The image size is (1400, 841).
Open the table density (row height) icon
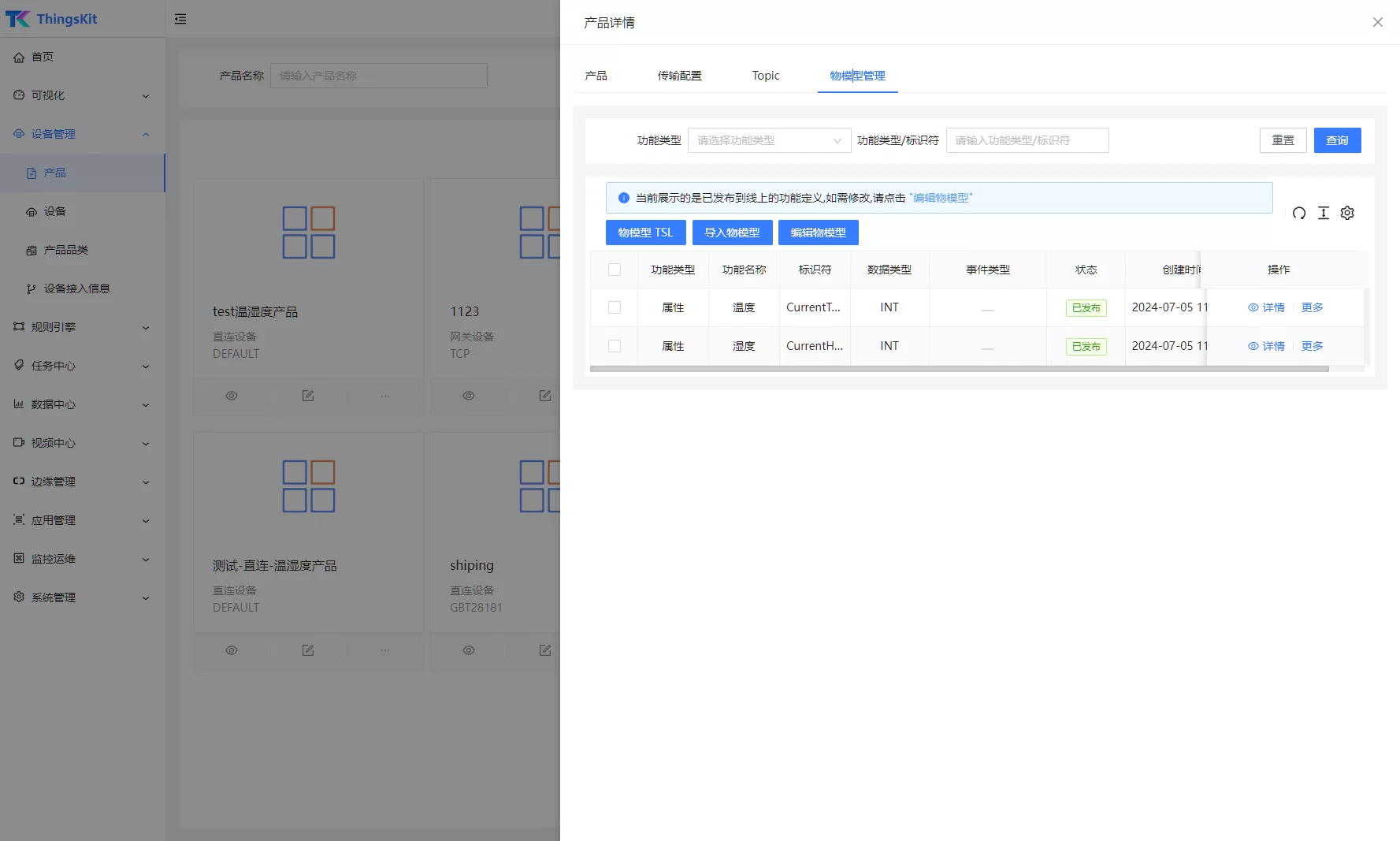(1324, 213)
